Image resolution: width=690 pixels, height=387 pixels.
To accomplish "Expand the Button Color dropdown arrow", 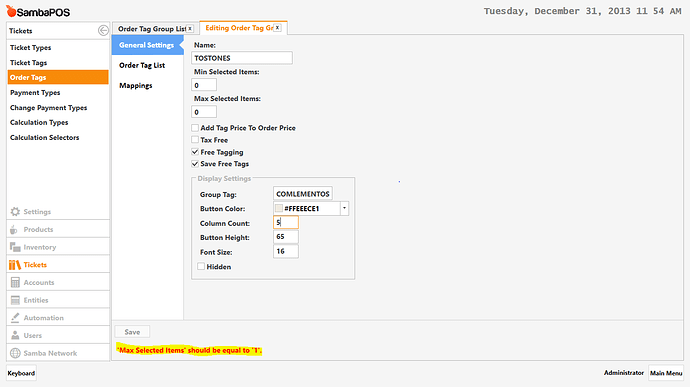I will [345, 208].
